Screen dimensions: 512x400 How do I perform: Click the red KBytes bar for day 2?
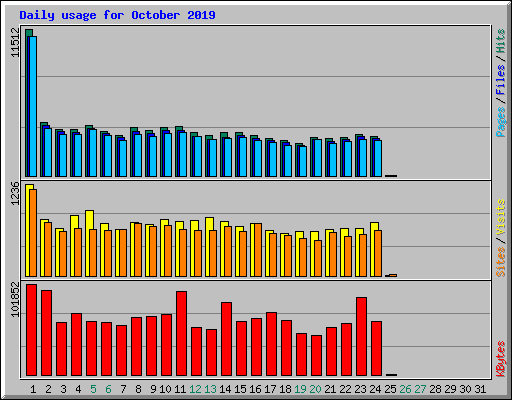click(46, 333)
